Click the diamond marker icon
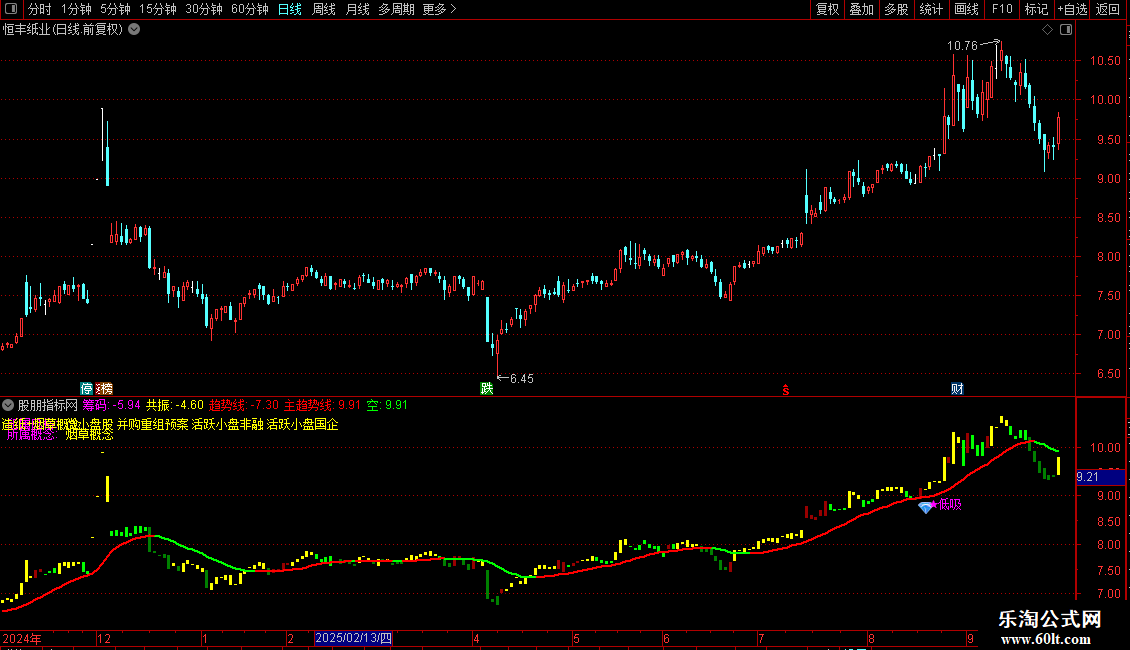The height and width of the screenshot is (650, 1130). click(x=1047, y=30)
